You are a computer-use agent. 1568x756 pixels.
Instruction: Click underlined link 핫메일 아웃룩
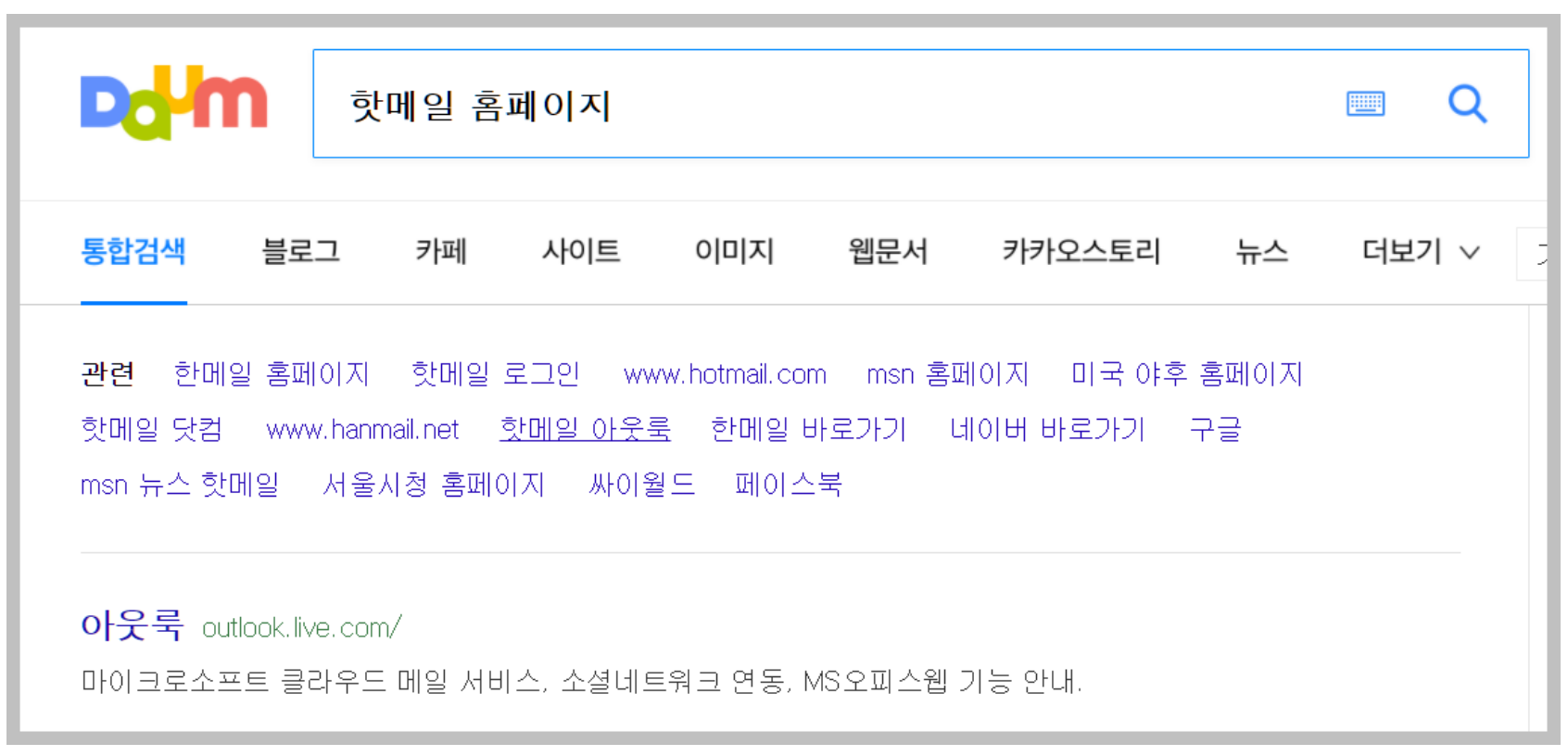(585, 429)
